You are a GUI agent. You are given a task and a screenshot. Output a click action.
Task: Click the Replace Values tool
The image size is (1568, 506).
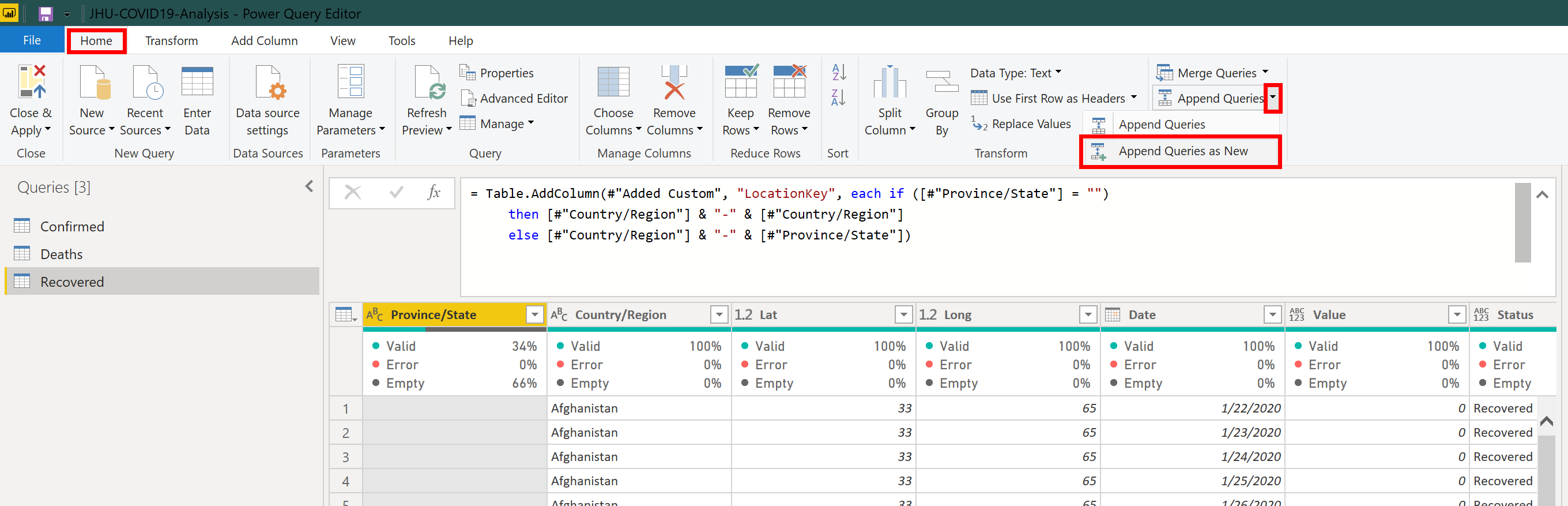pyautogui.click(x=1022, y=124)
